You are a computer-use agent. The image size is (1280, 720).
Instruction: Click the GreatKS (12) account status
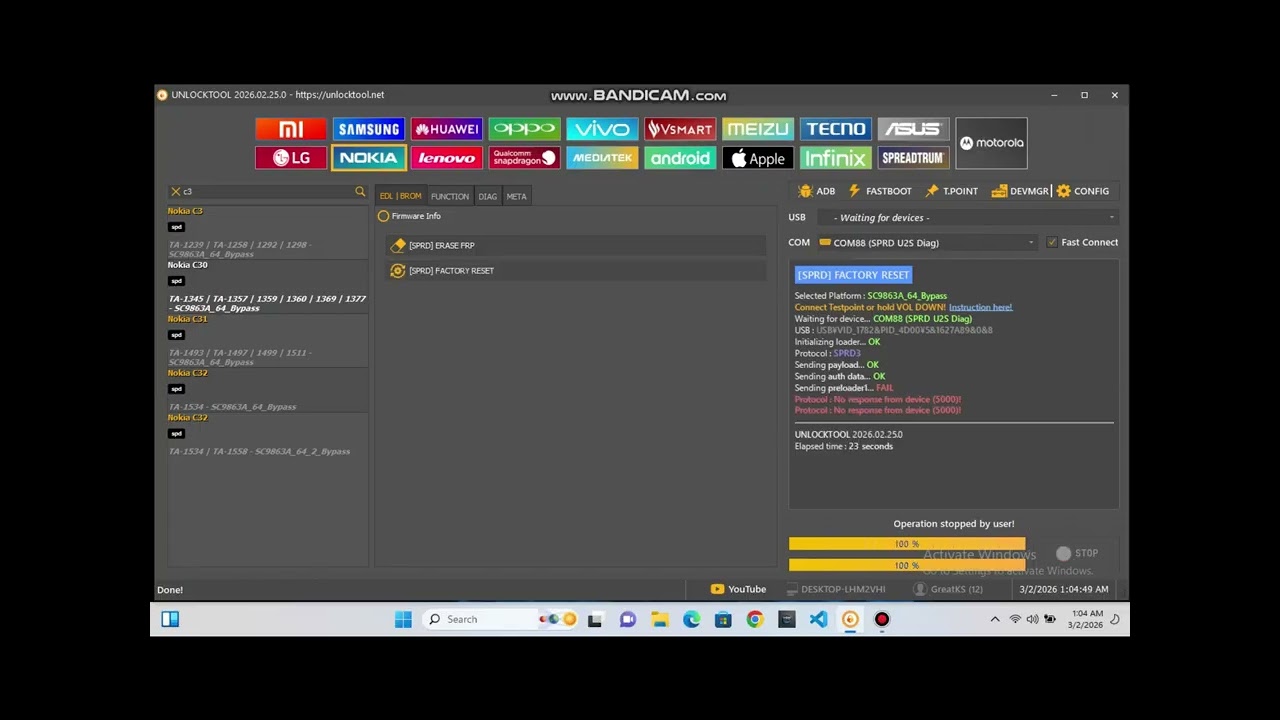pyautogui.click(x=949, y=589)
